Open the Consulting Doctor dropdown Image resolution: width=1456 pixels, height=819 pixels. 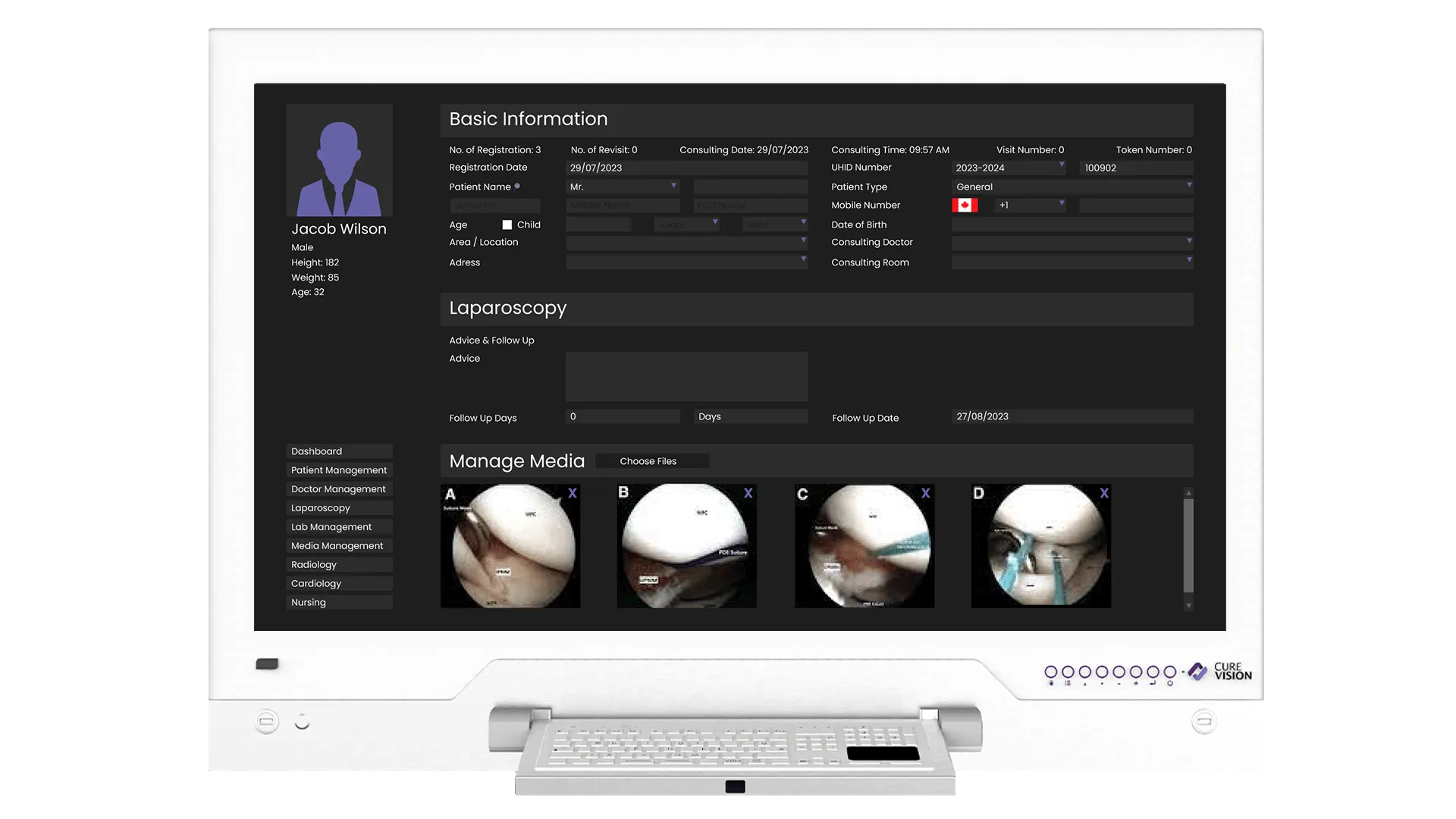pos(1072,243)
